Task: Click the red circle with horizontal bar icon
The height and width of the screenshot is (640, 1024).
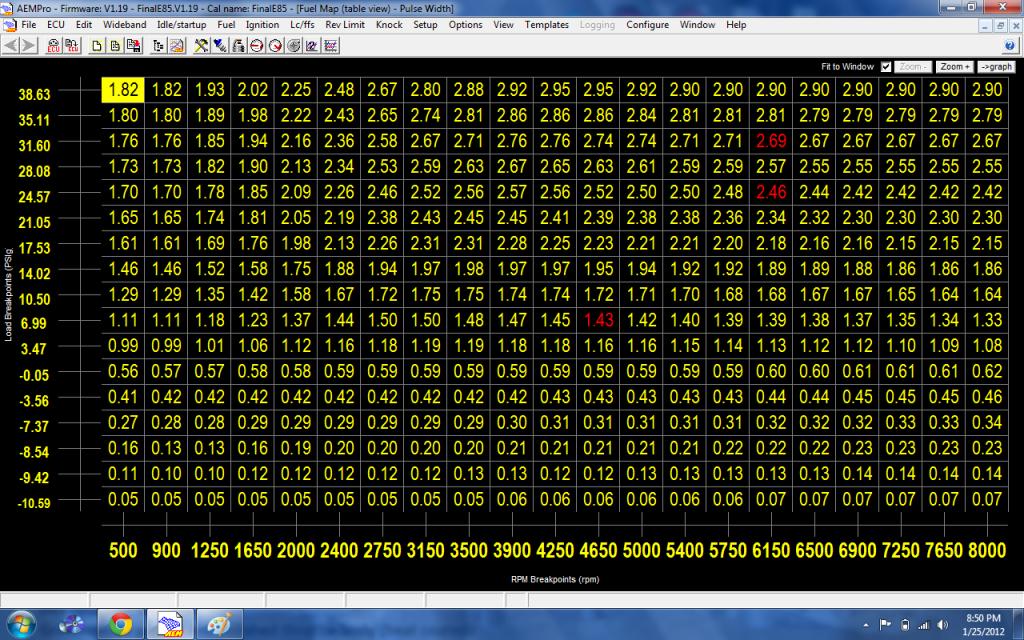Action: 257,46
